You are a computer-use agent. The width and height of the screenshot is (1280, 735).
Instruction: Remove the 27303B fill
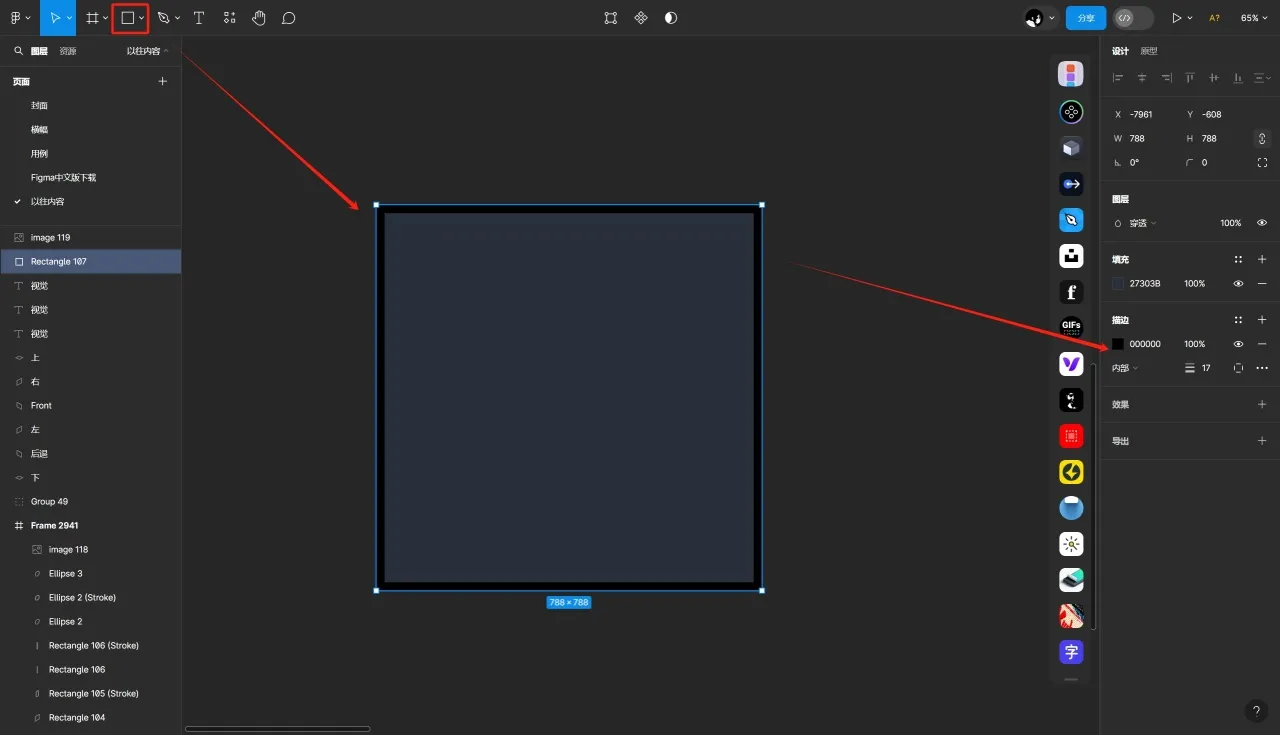tap(1262, 284)
